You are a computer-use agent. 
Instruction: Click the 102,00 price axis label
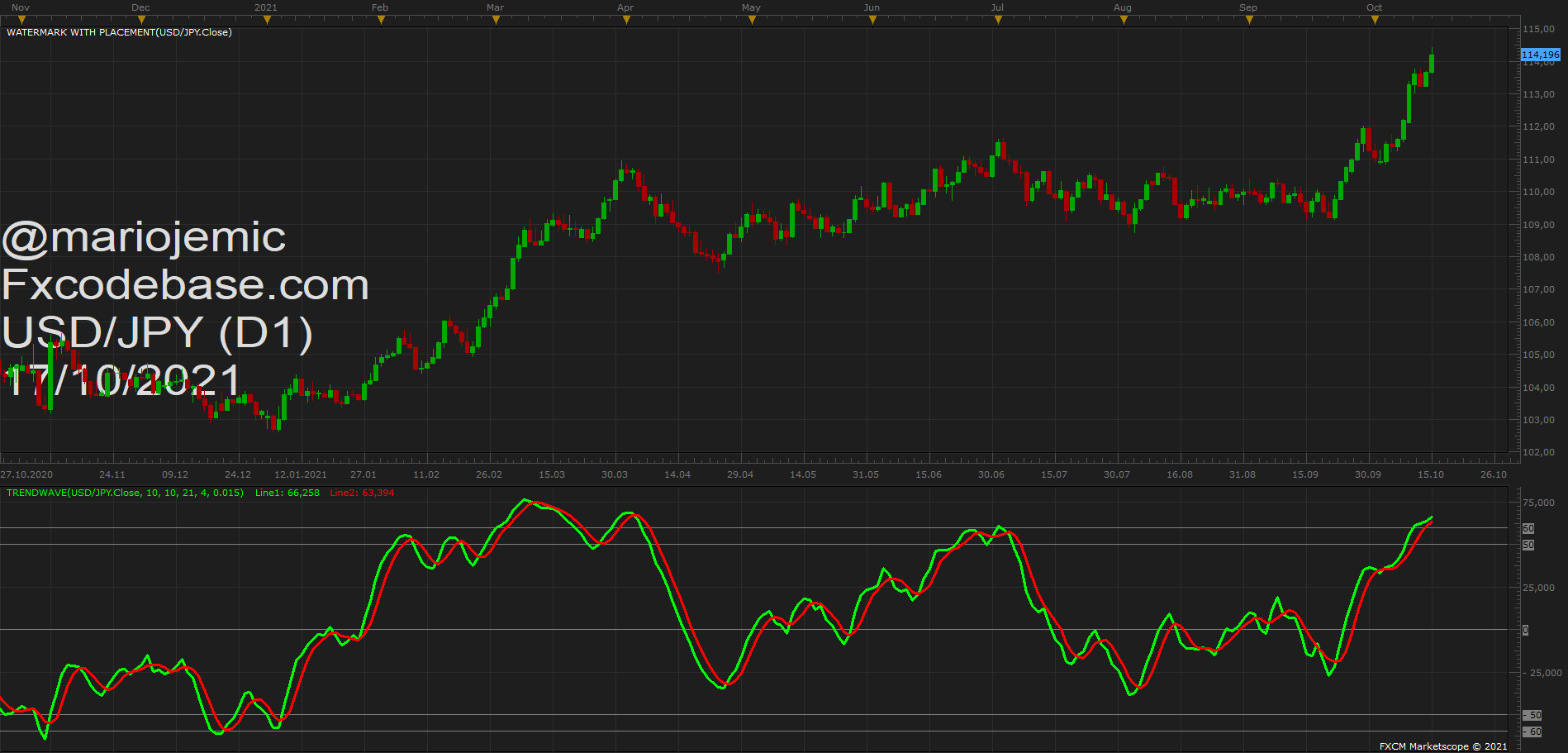1538,452
